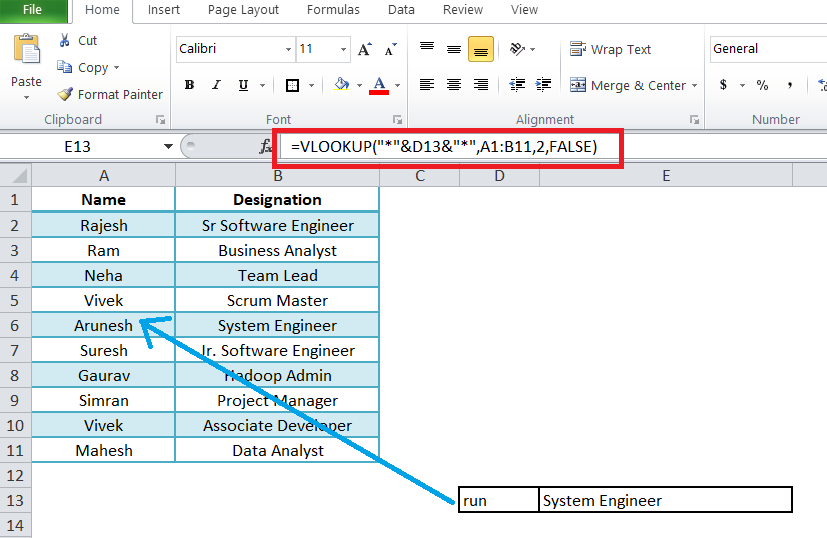
Task: Switch to the Formulas tab
Action: coord(333,10)
